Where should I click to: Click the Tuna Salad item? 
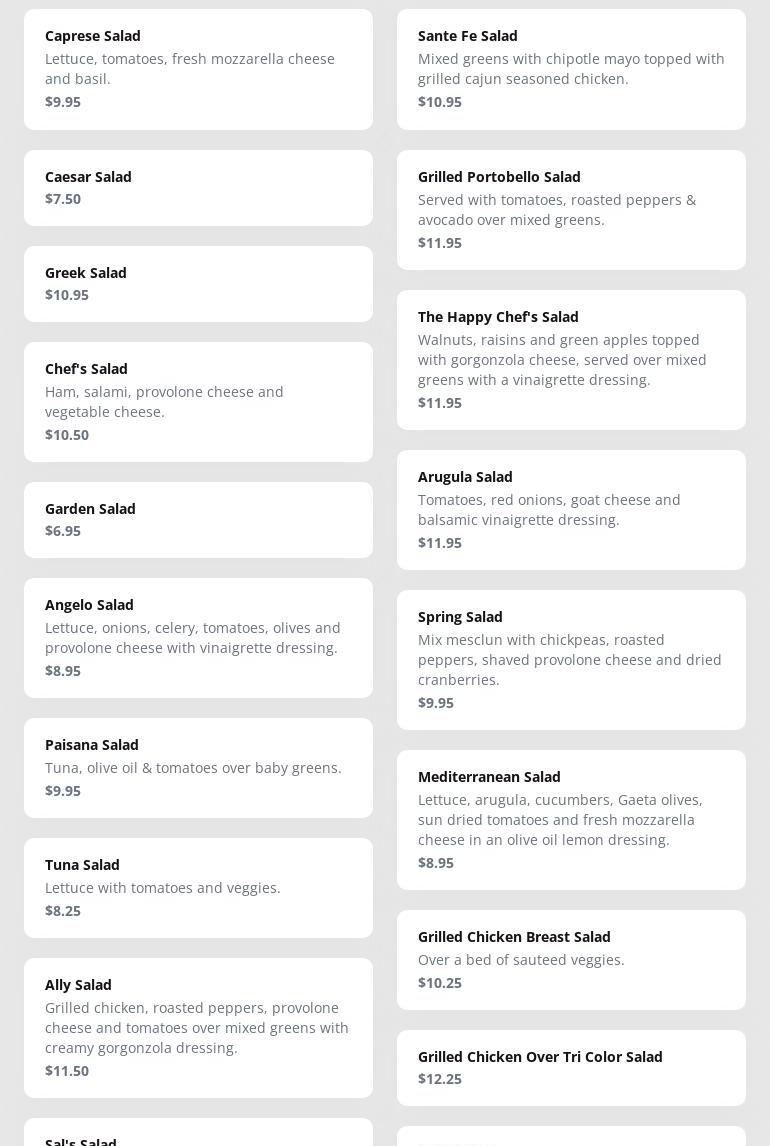(198, 888)
